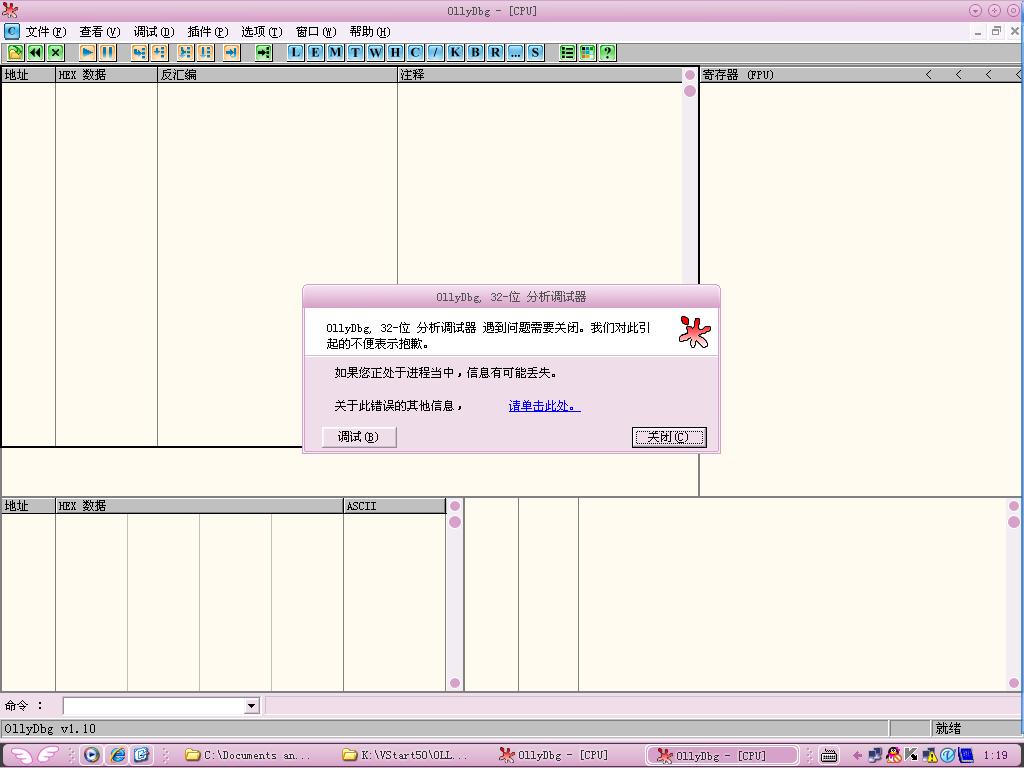Click the Open file toolbar icon
1024x768 pixels.
[x=15, y=53]
